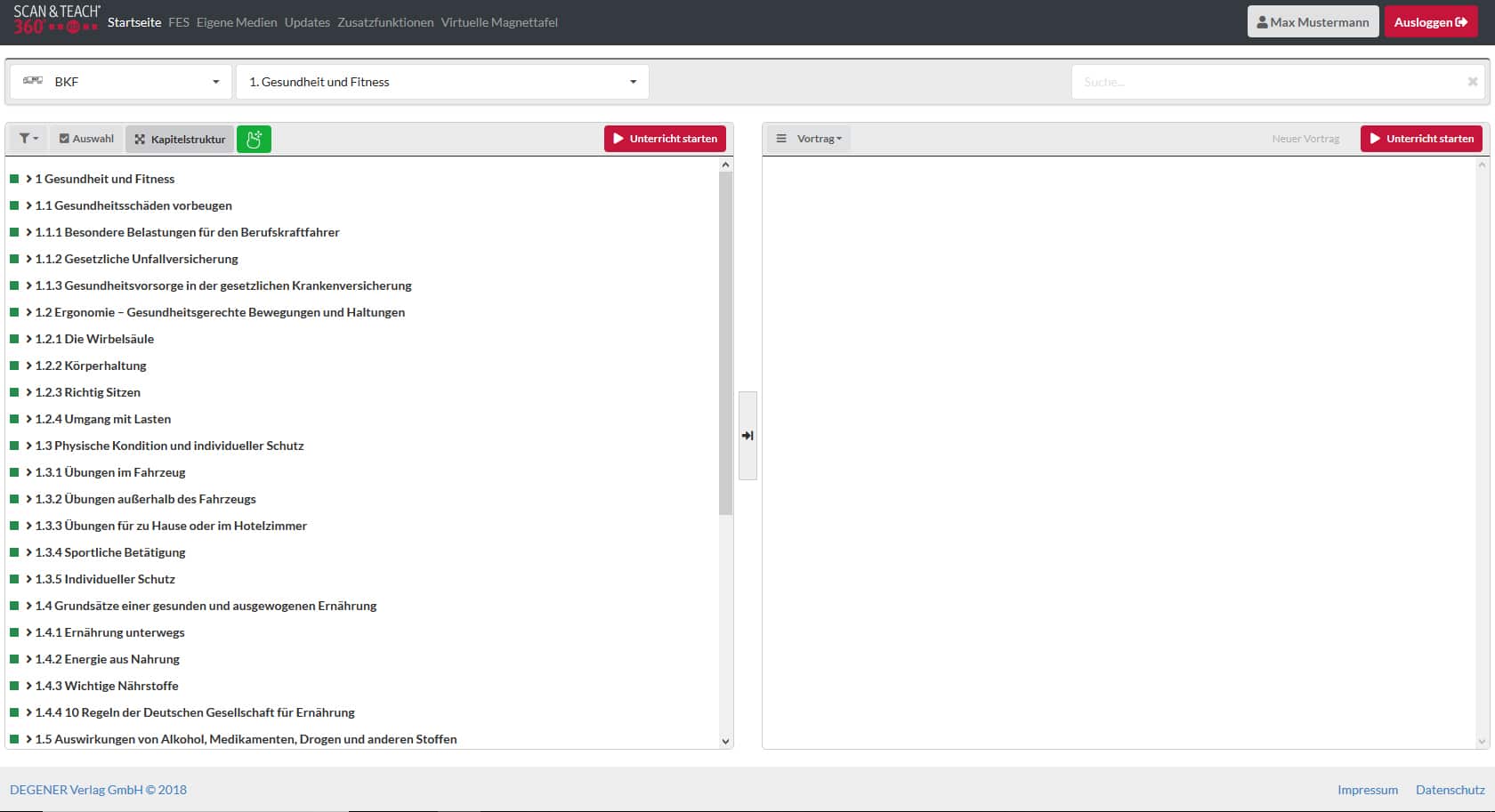
Task: Click green square beside 1.2.4 Umgang mit Lasten
Action: pos(14,419)
